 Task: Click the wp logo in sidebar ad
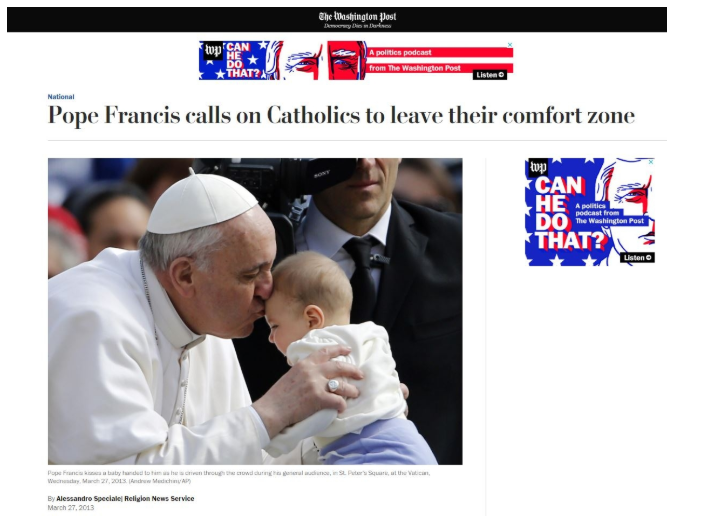(x=538, y=167)
